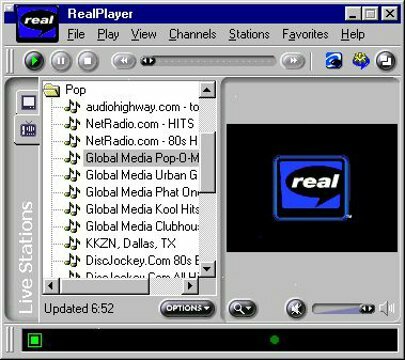Click the fast-forward button beside the seek bar
Screen dimensions: 405x360
pos(293,61)
